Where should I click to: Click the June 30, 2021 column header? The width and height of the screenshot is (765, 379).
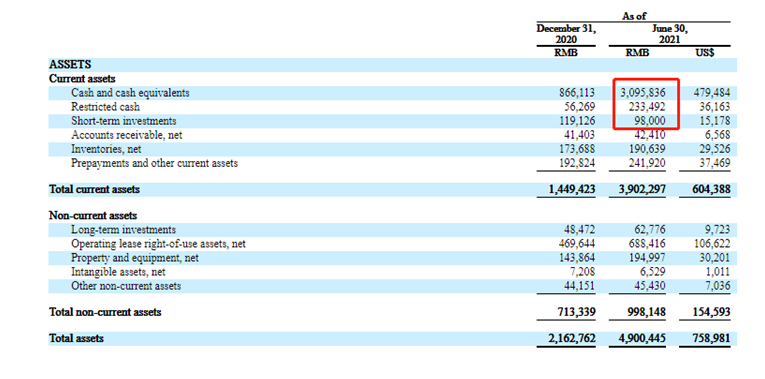point(669,34)
